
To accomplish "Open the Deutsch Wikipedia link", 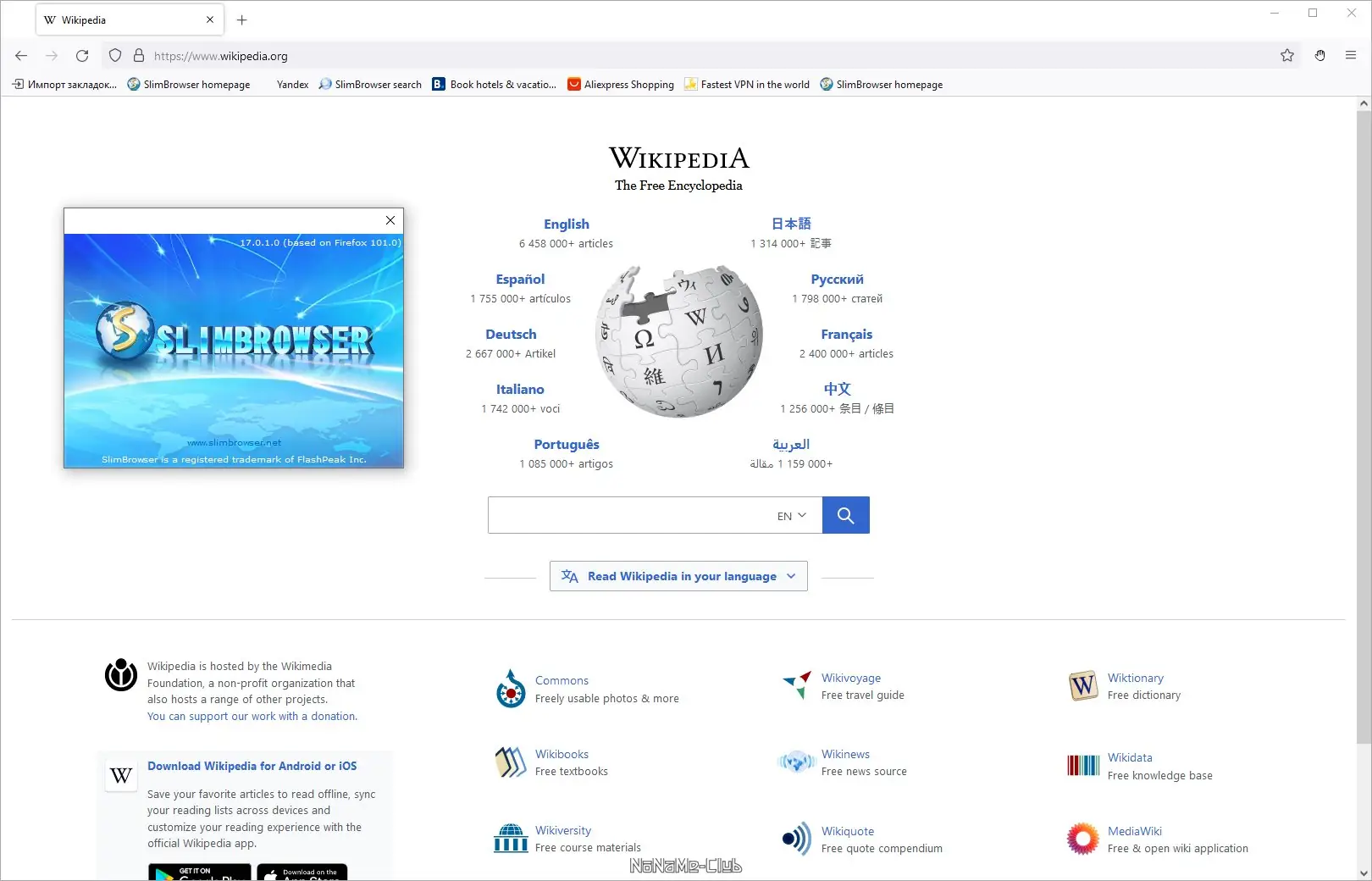I will click(511, 335).
